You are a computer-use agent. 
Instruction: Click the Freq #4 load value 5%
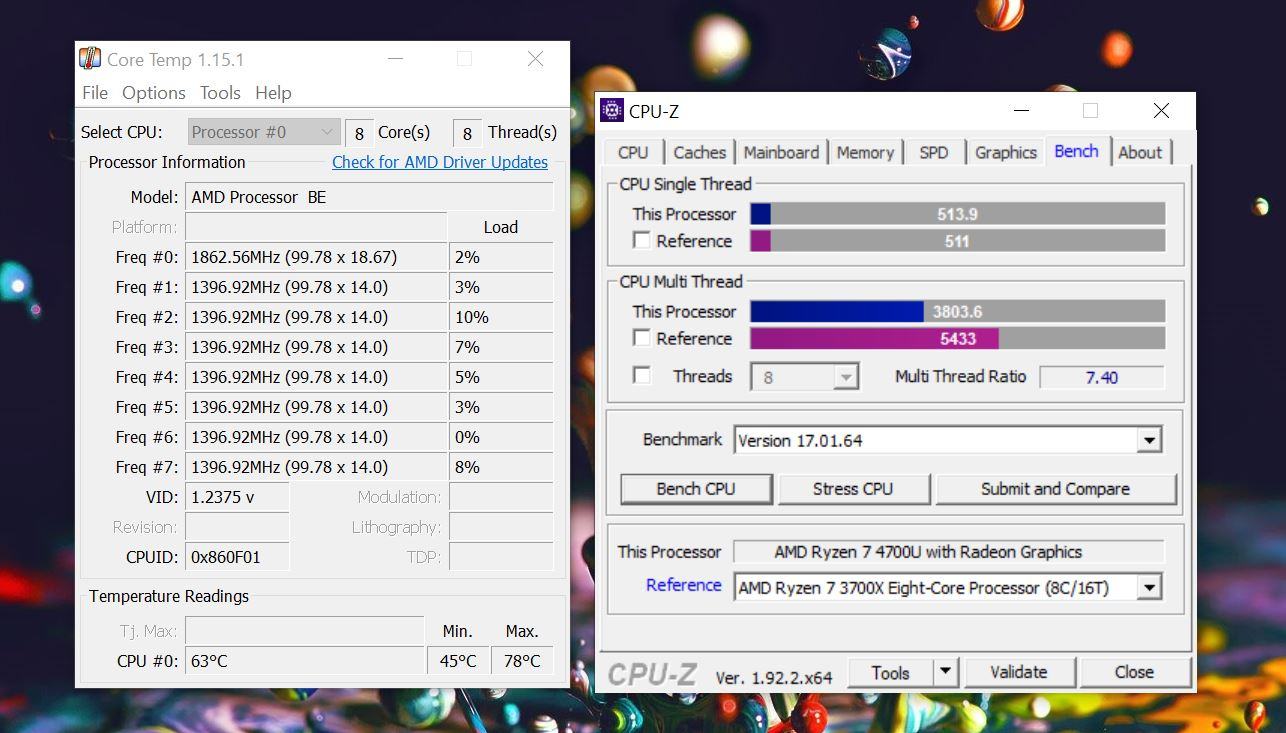pos(501,377)
